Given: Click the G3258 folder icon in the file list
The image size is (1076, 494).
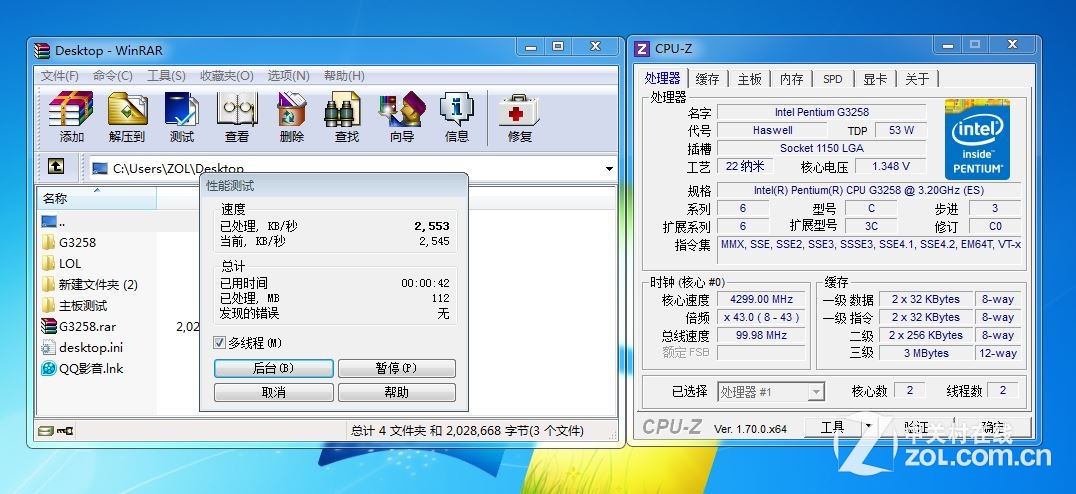Looking at the screenshot, I should (x=48, y=242).
